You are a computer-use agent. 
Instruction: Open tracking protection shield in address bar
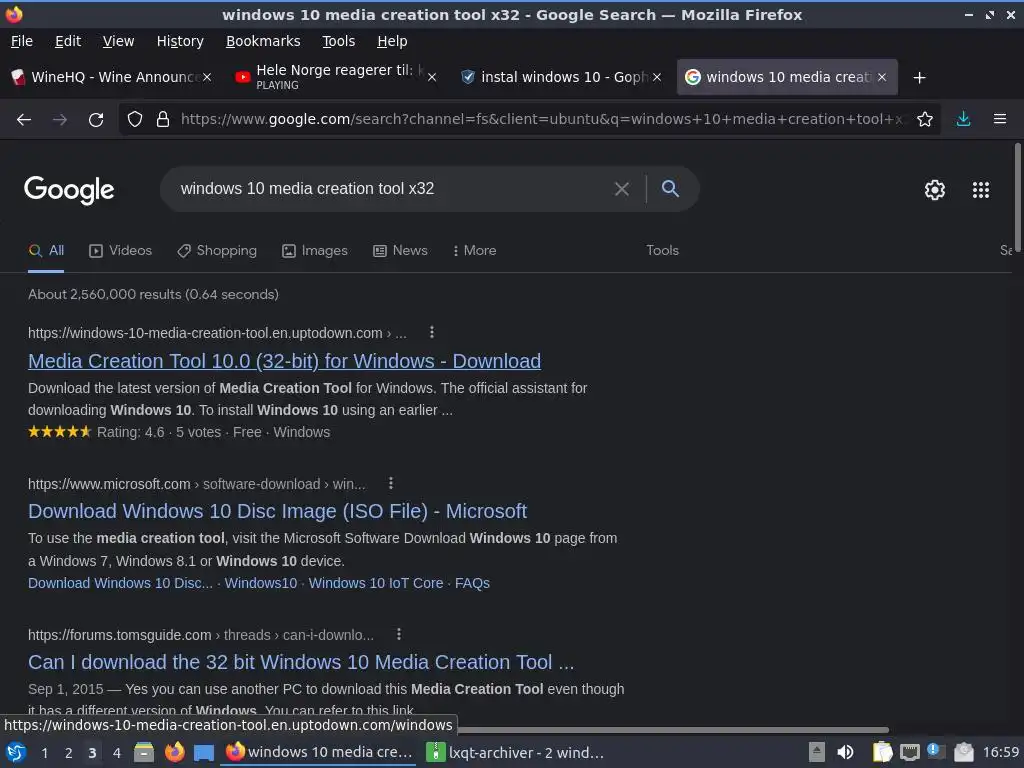pos(135,119)
